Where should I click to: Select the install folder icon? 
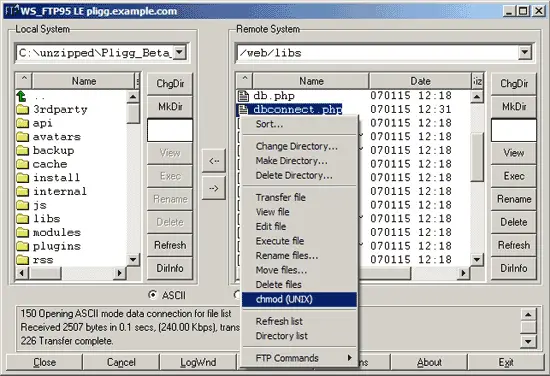pos(22,178)
